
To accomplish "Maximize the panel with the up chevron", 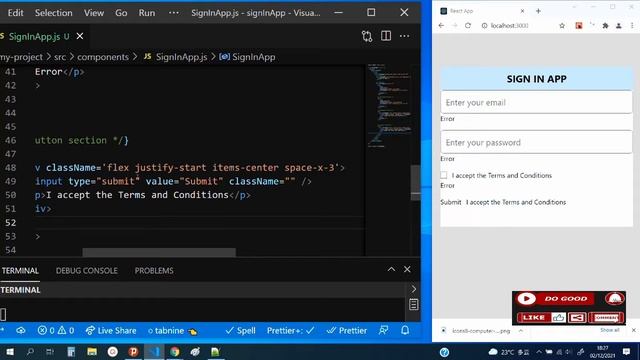I will coord(391,269).
